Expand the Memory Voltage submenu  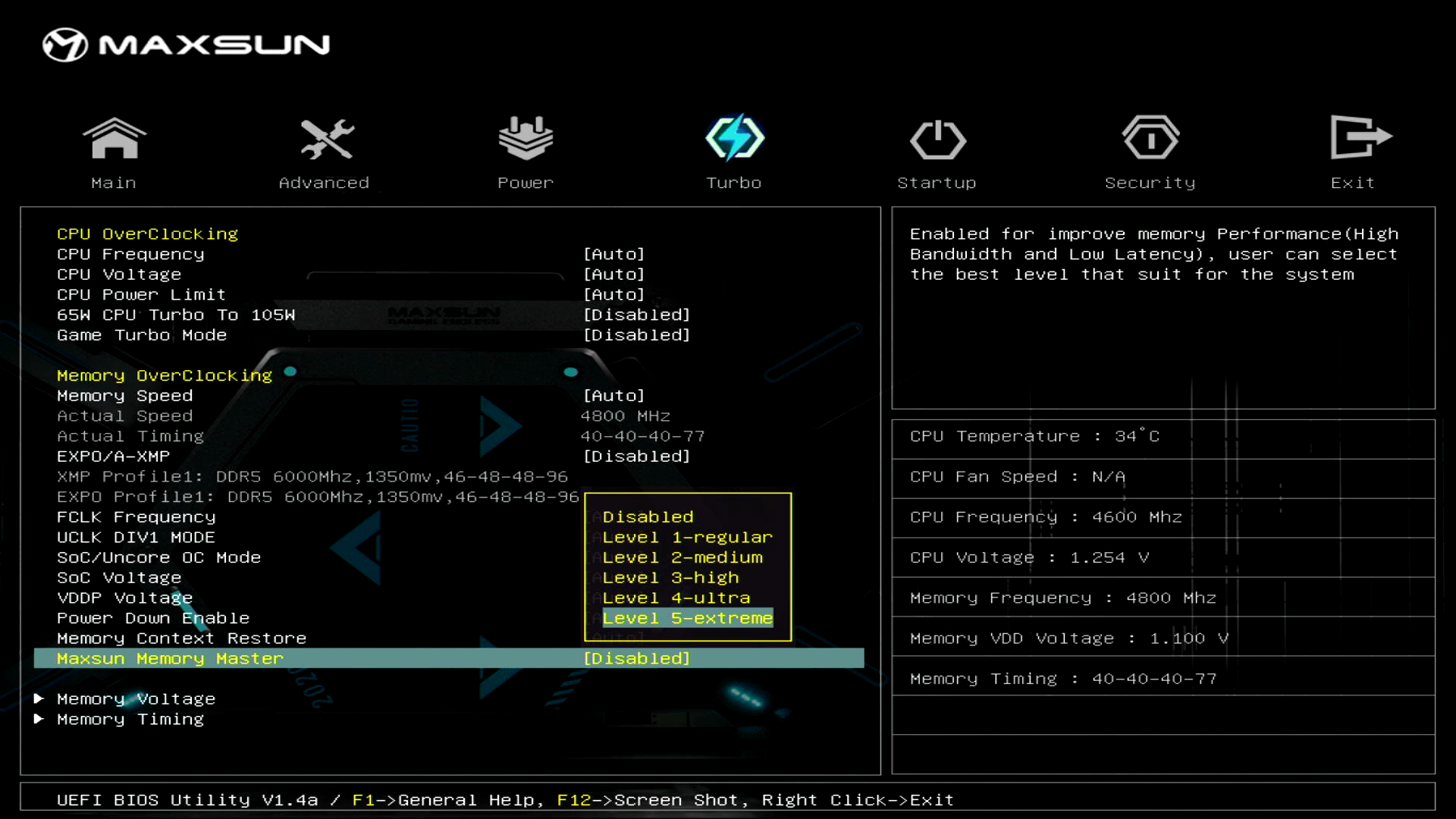point(136,699)
